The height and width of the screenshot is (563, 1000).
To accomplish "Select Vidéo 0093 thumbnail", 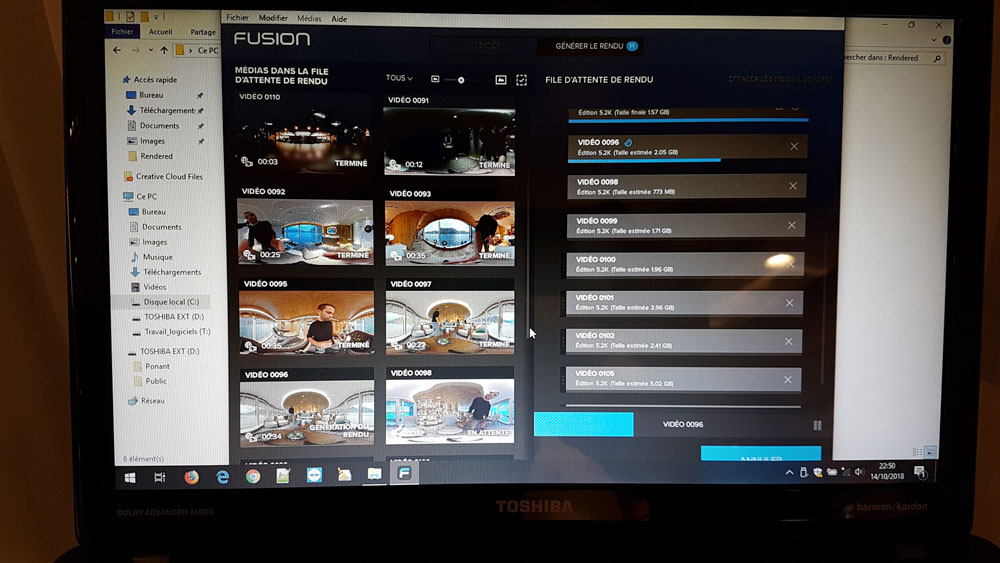I will click(450, 233).
